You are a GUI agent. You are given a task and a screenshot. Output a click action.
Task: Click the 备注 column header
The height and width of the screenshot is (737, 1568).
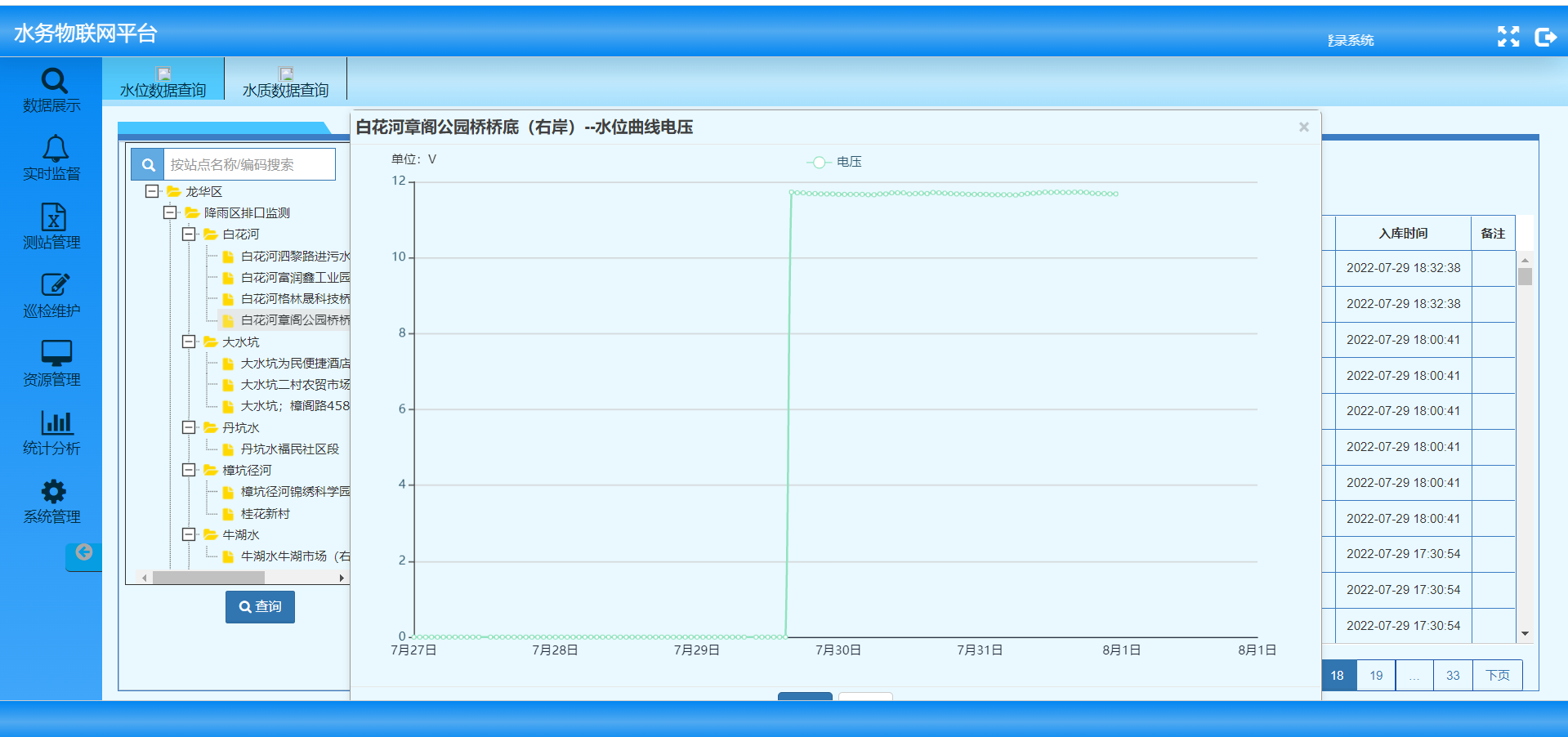[1493, 233]
